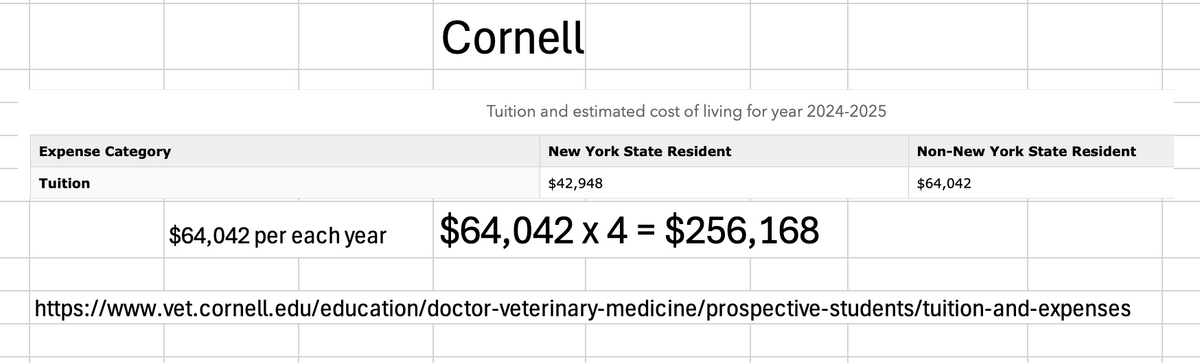Select empty cell directly beneath "$64,042 x 4" text
This screenshot has height=363, width=1200.
[x=508, y=274]
